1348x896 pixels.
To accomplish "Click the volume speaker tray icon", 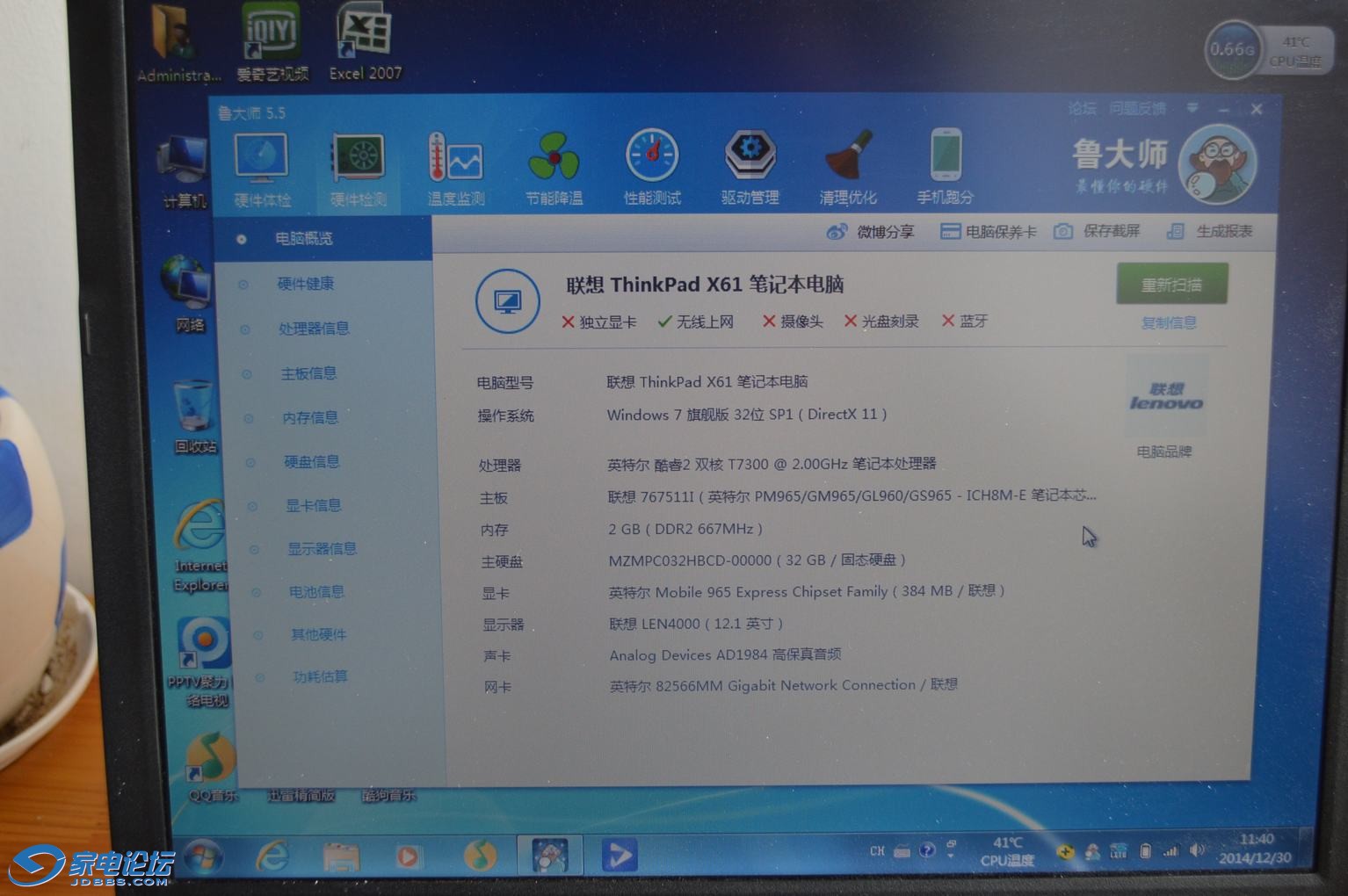I will [x=1197, y=849].
